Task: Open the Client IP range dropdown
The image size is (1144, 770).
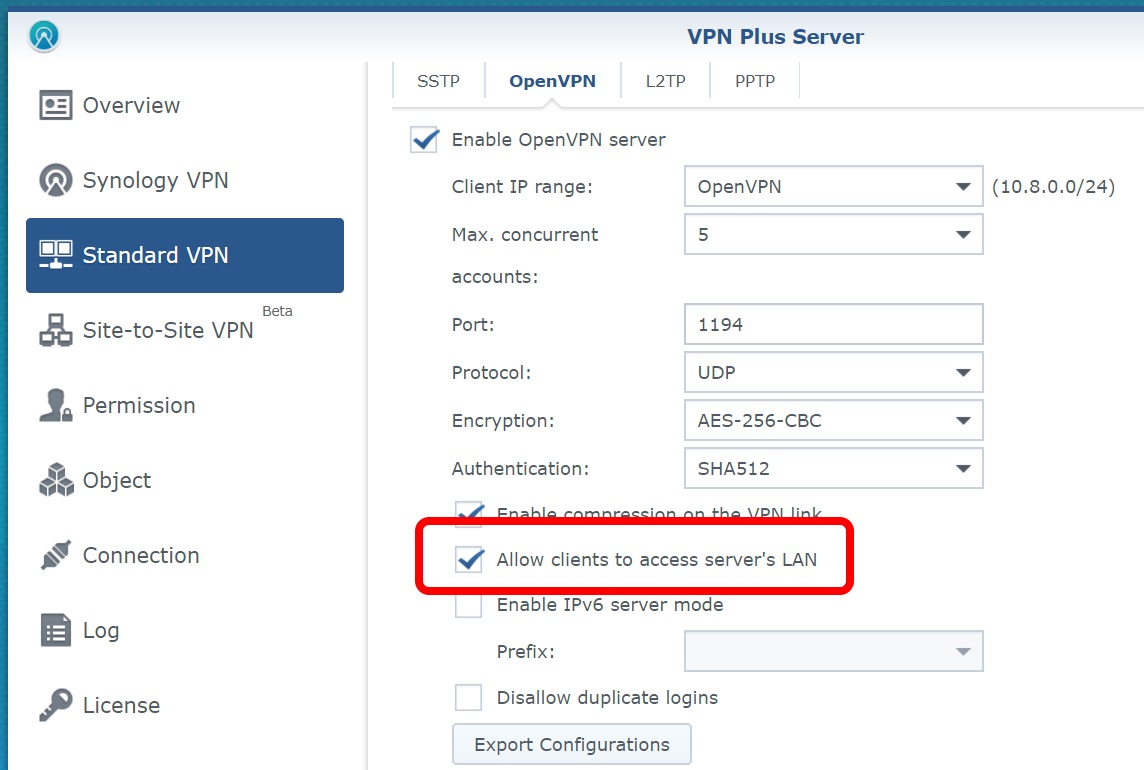Action: 833,187
